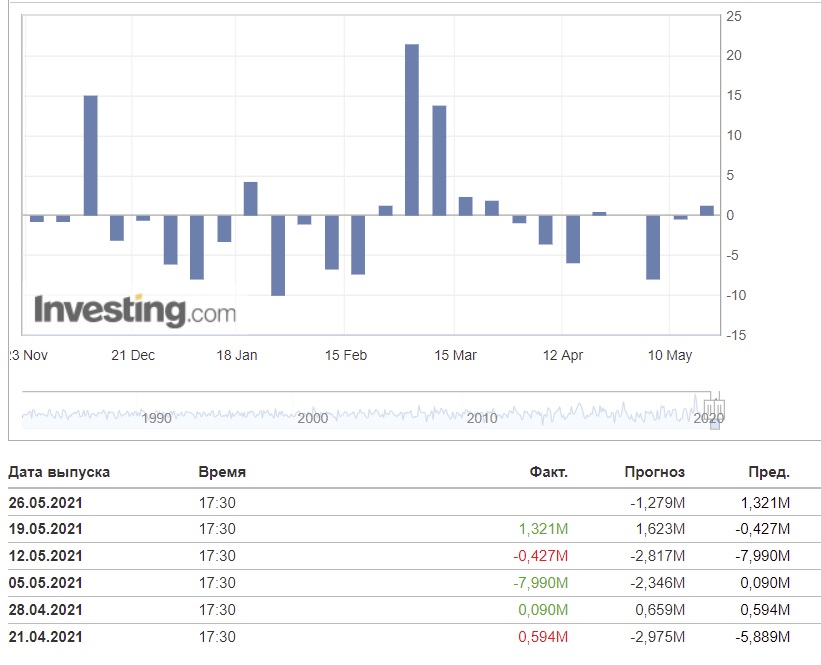The width and height of the screenshot is (821, 665).
Task: Click the red -0,427M actual value
Action: (x=541, y=556)
